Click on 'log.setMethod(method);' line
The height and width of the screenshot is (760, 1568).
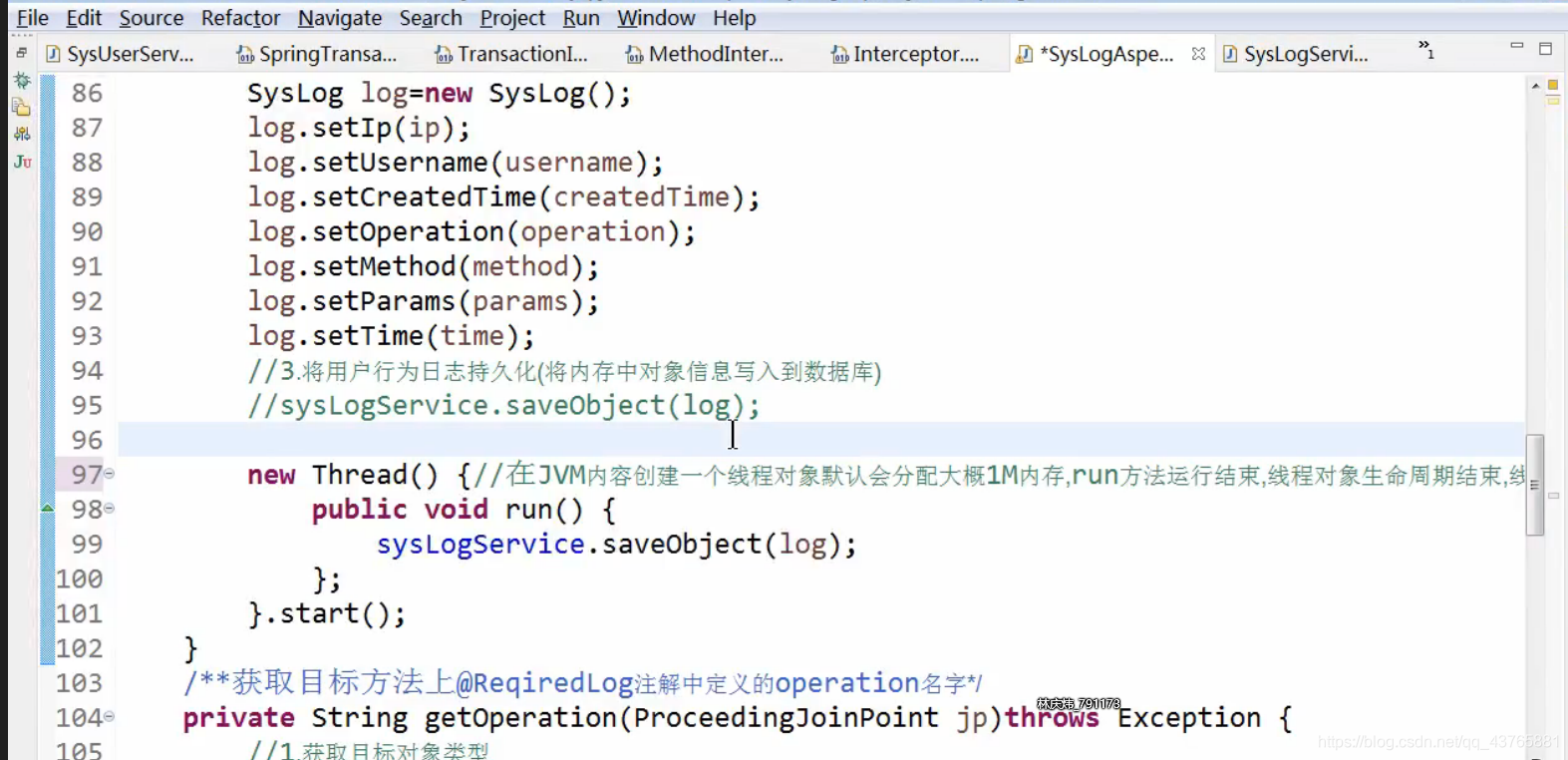(x=424, y=266)
